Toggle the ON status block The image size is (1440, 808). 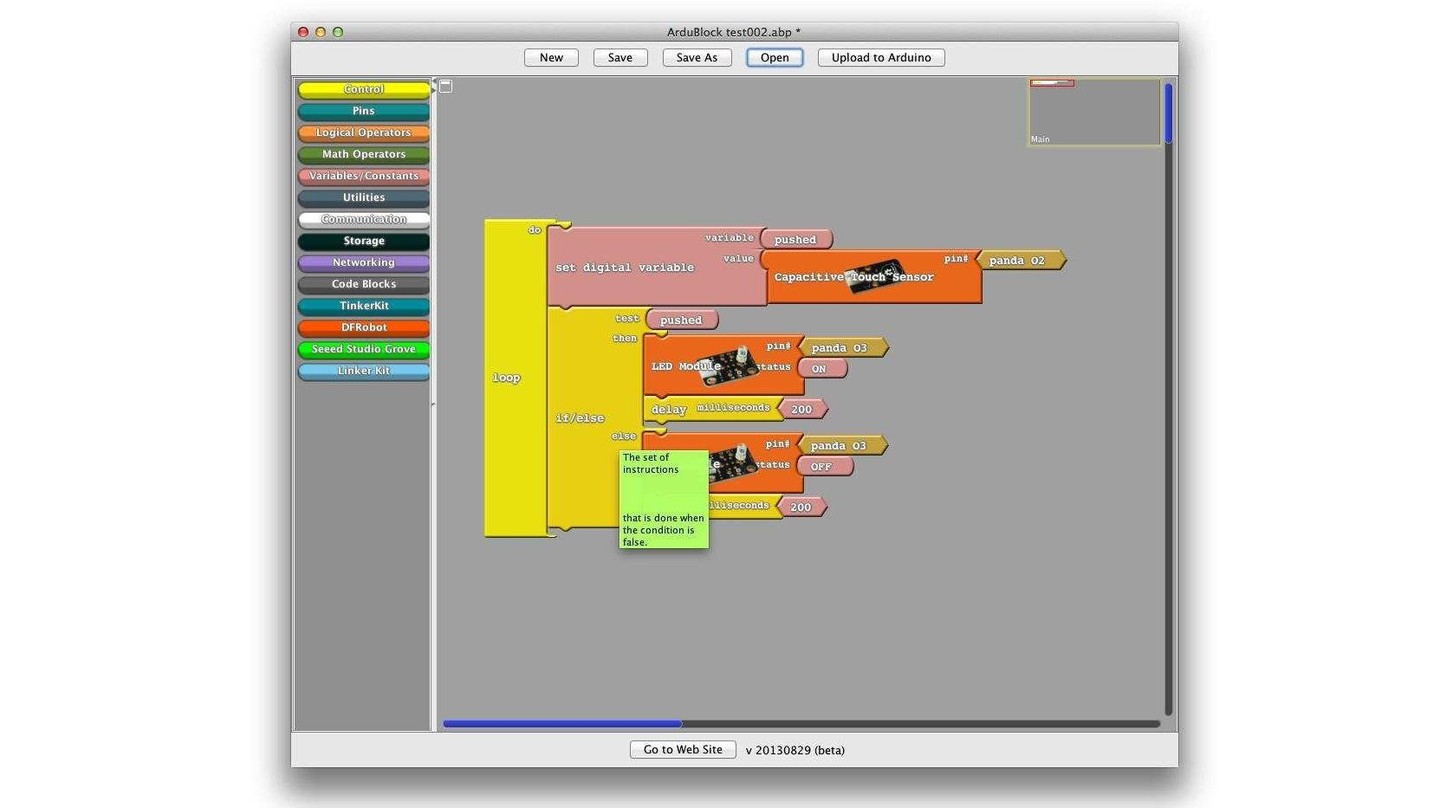point(820,369)
